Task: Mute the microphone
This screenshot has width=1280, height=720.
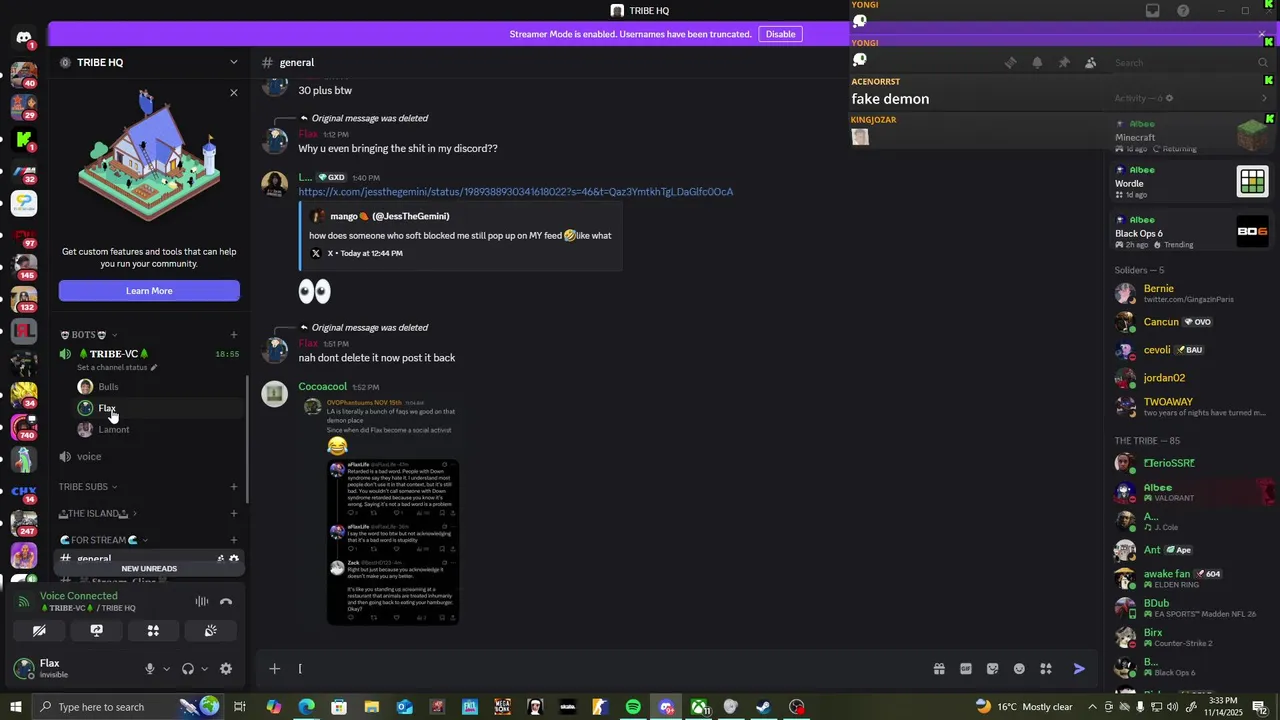Action: [150, 669]
